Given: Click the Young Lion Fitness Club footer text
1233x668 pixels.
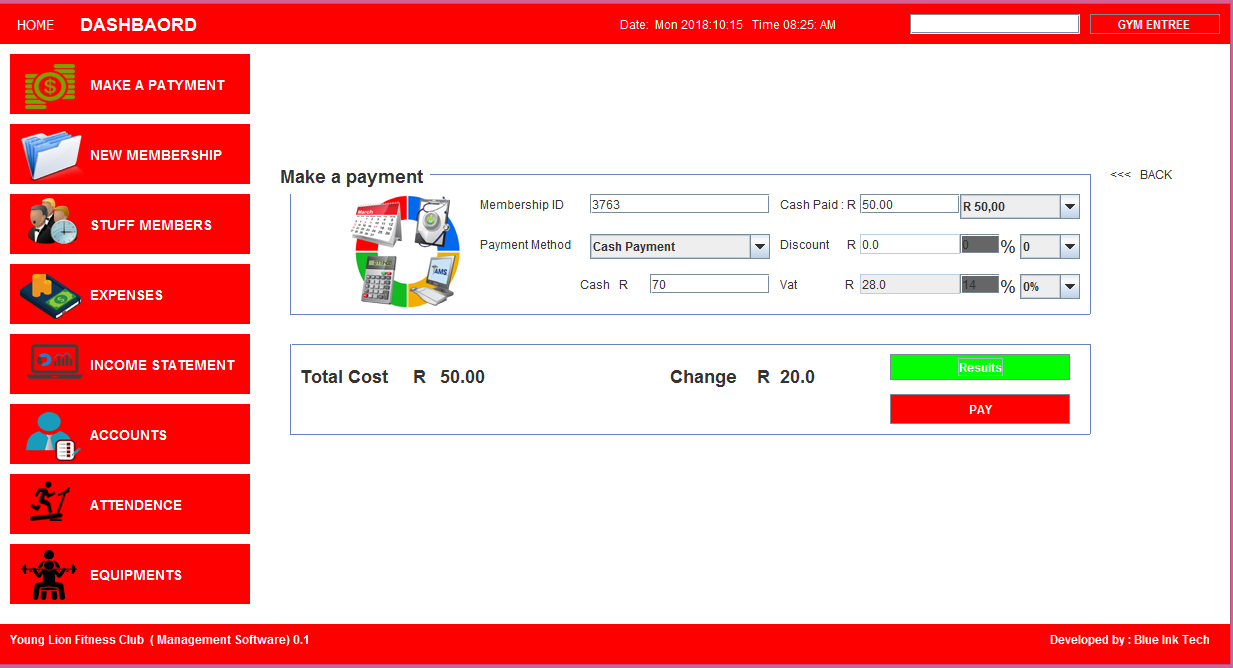Looking at the screenshot, I should [x=160, y=640].
